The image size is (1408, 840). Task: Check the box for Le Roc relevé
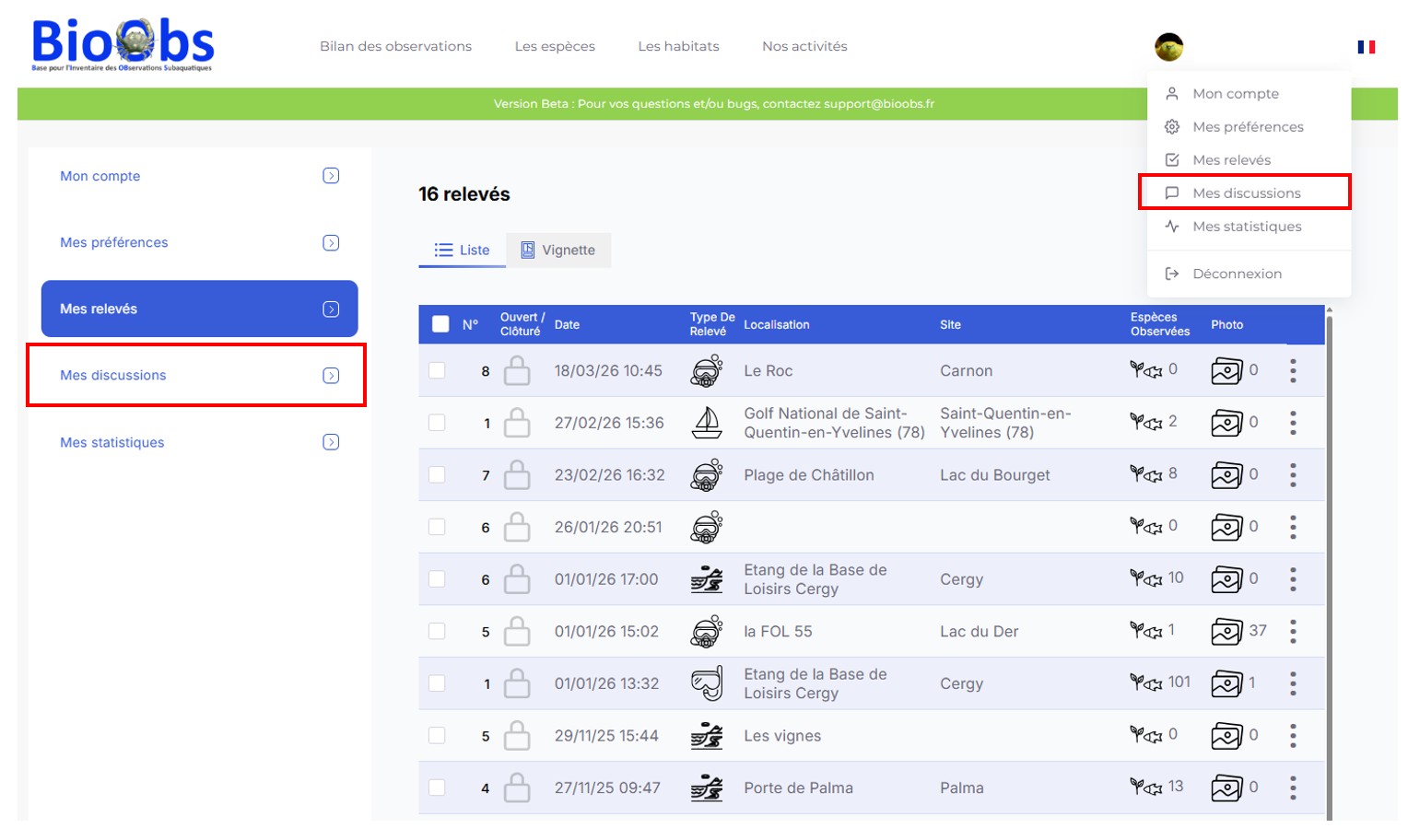click(x=437, y=370)
